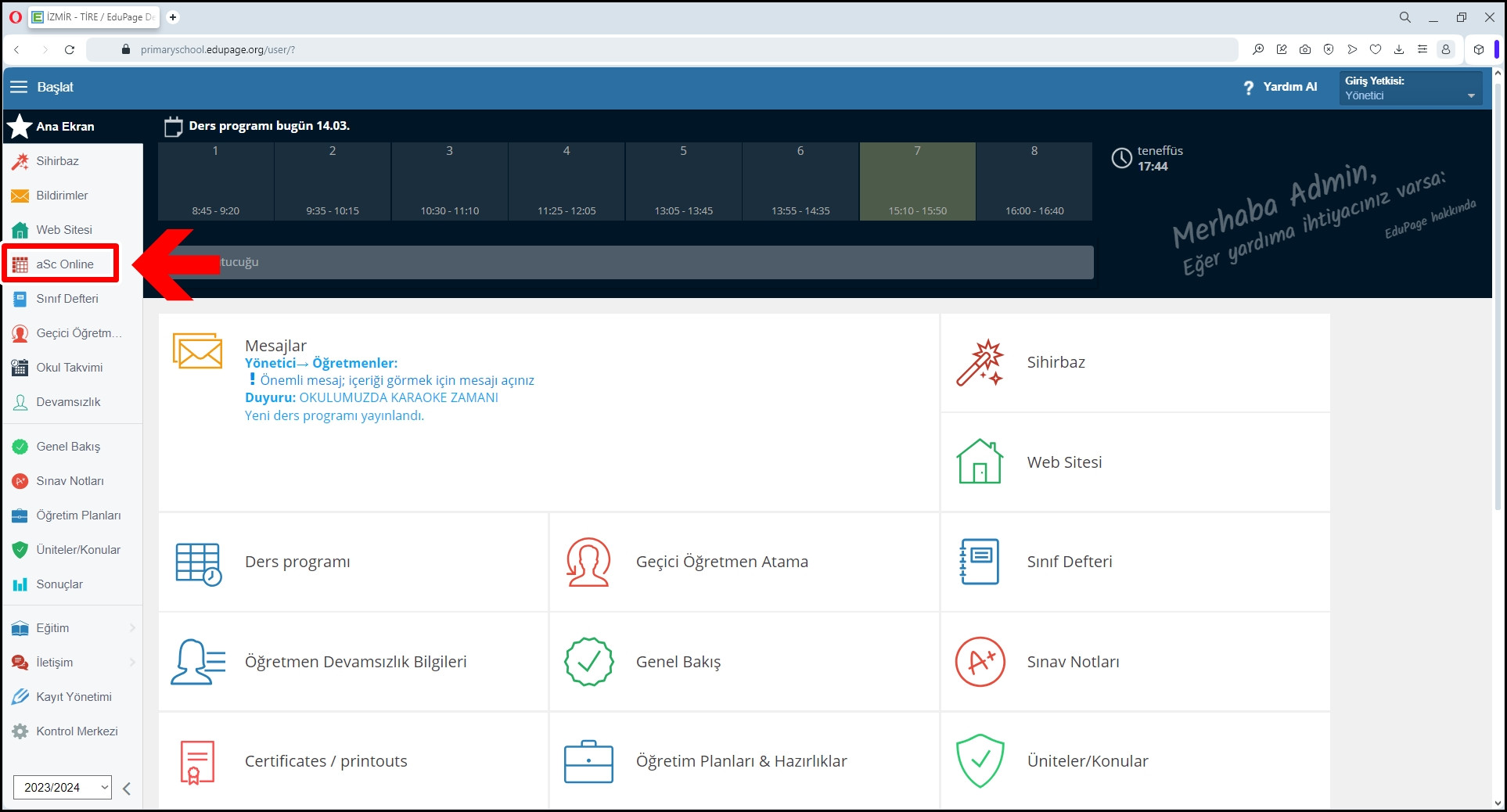Screen dimensions: 1507x812
Task: Click the Opera heart bookmark icon
Action: tap(1376, 49)
